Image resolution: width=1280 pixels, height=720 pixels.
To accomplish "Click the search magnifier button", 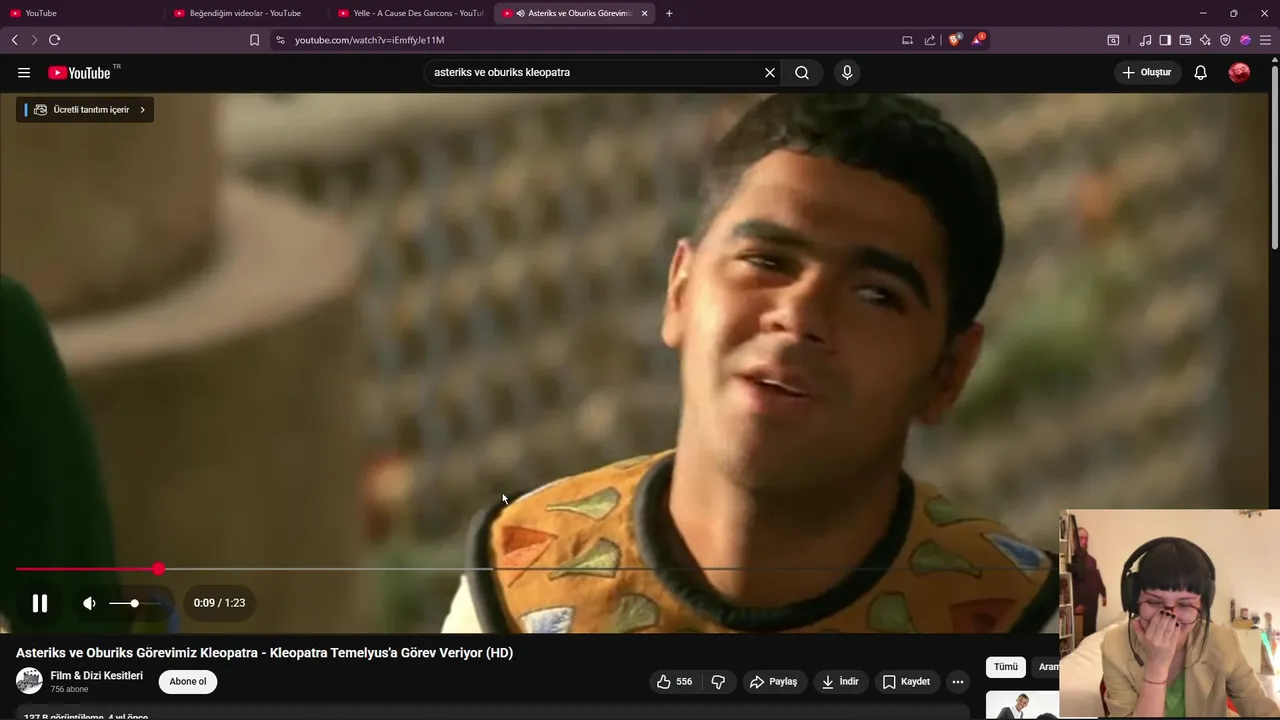I will tap(802, 73).
